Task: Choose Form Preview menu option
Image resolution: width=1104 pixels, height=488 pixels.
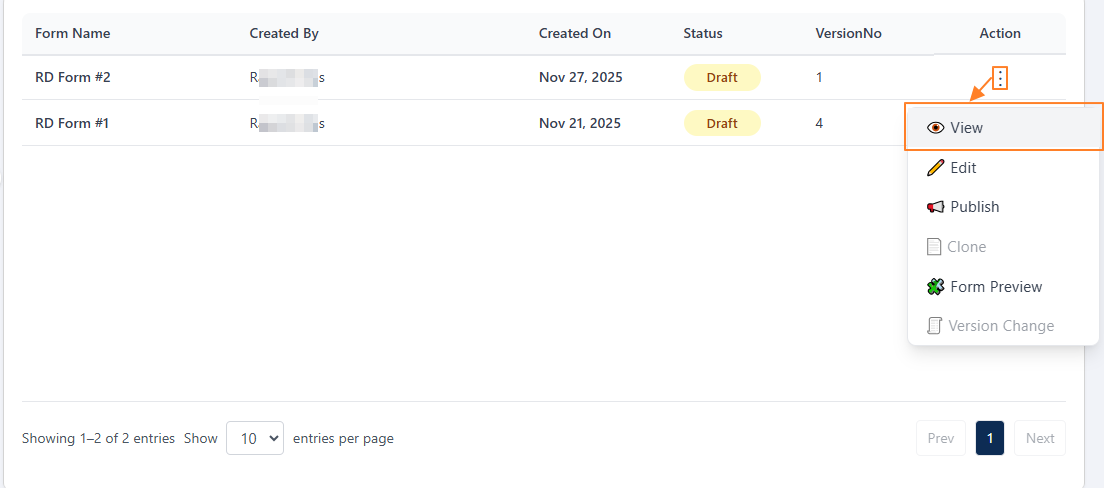Action: pos(996,287)
